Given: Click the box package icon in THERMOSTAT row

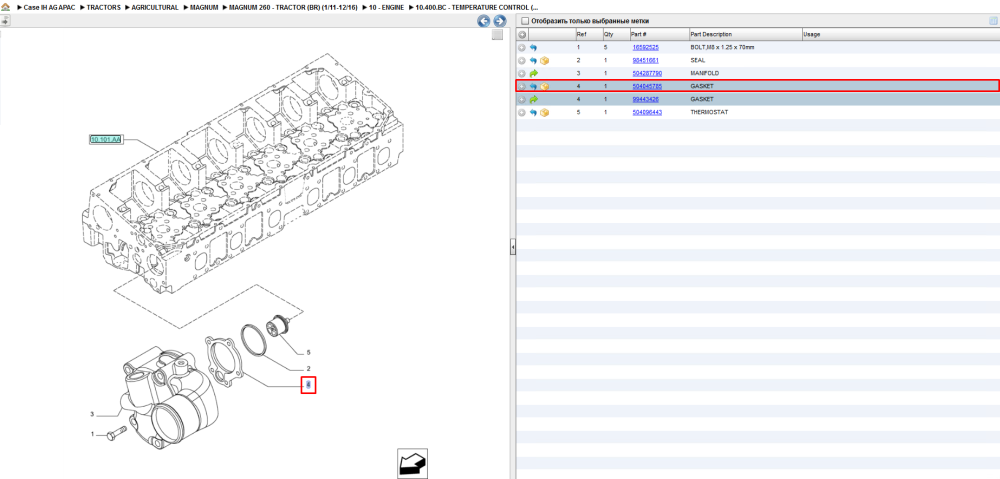Looking at the screenshot, I should coord(545,112).
